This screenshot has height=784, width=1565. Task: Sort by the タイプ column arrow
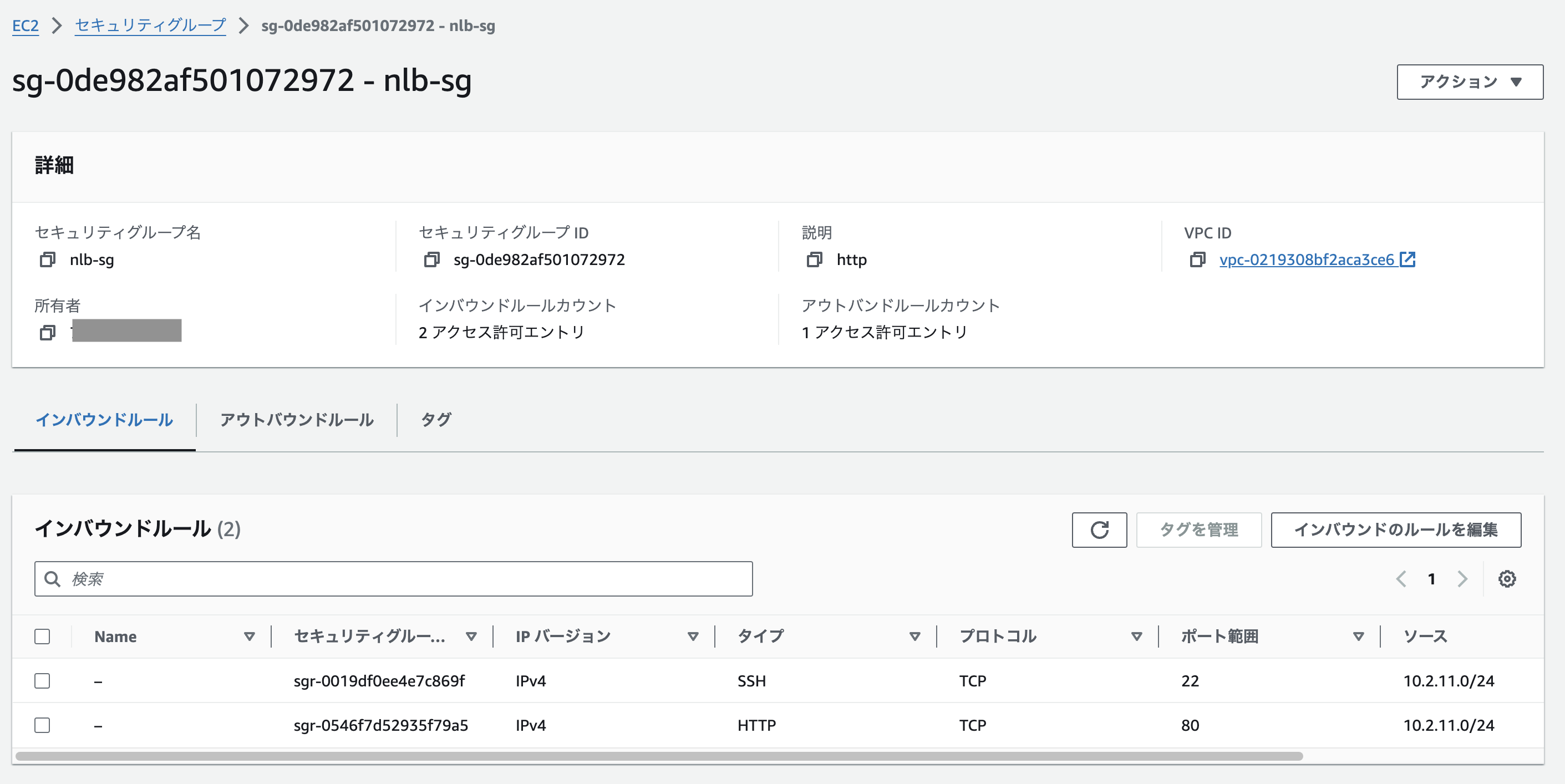(914, 637)
